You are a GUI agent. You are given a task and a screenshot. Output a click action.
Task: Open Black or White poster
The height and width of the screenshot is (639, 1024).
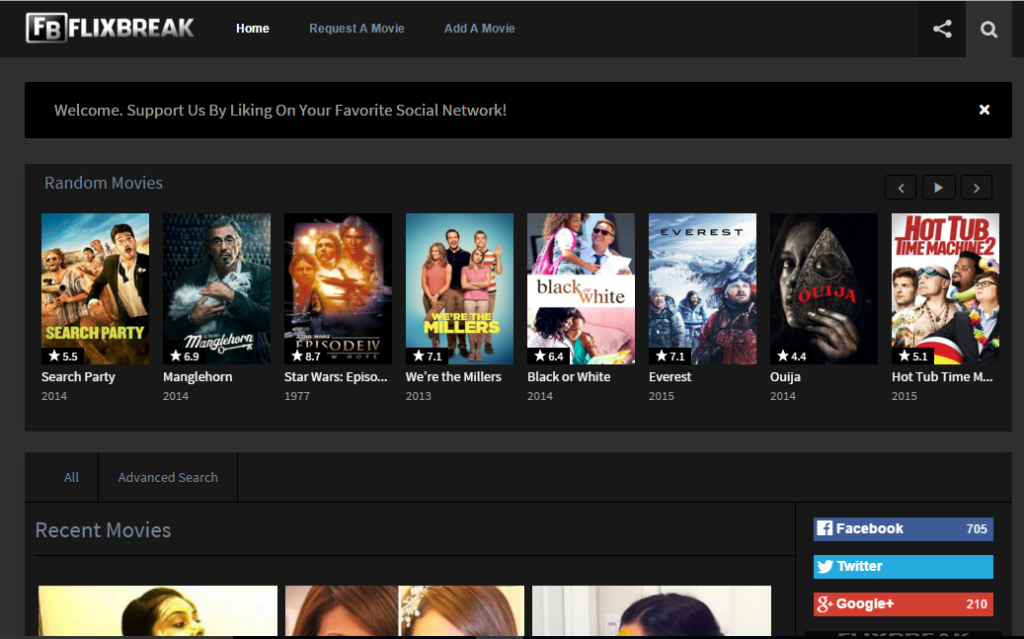[x=581, y=288]
